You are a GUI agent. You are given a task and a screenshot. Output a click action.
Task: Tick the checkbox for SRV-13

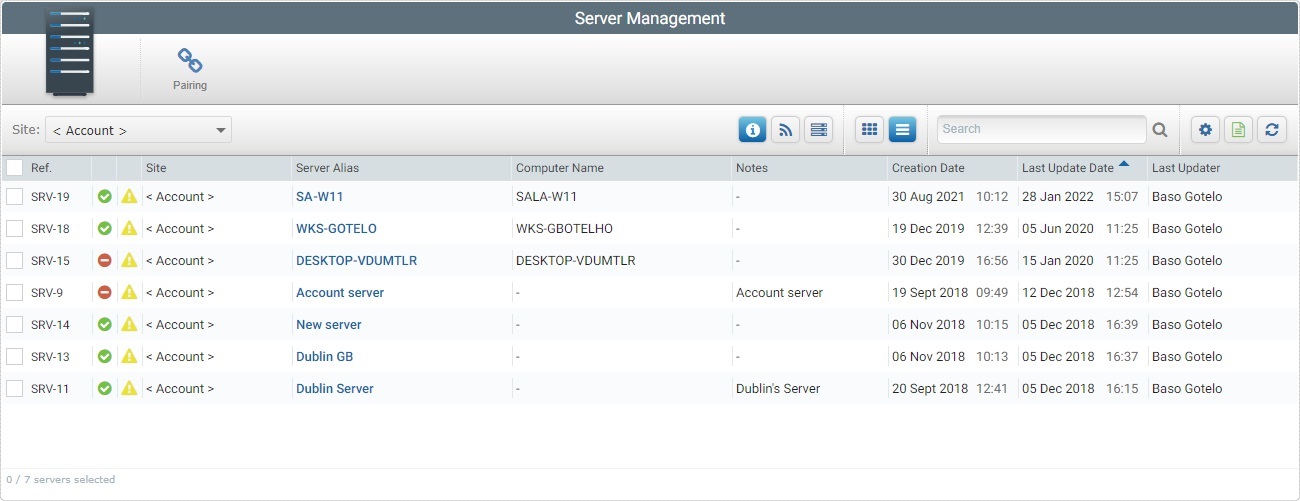tap(14, 357)
